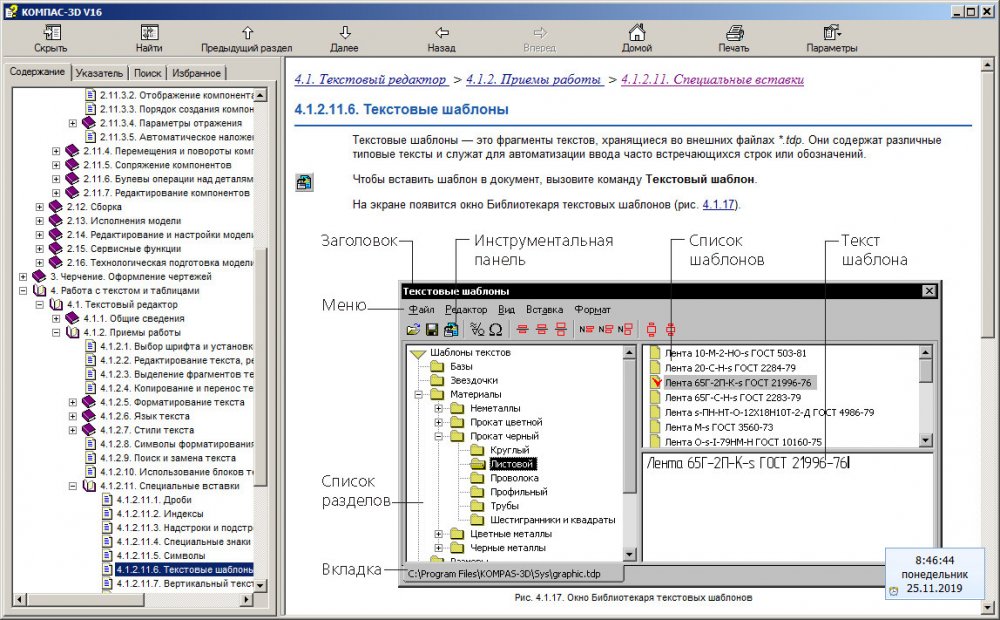Expand 2.11.3.4. Параметры отражения node
Viewport: 1000px width, 620px height.
(x=73, y=123)
